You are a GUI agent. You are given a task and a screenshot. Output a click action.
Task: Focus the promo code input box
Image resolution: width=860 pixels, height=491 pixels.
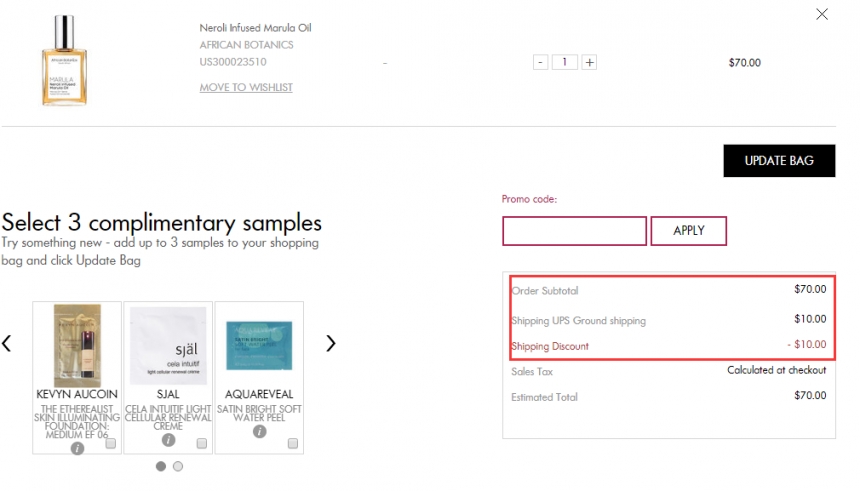click(574, 231)
